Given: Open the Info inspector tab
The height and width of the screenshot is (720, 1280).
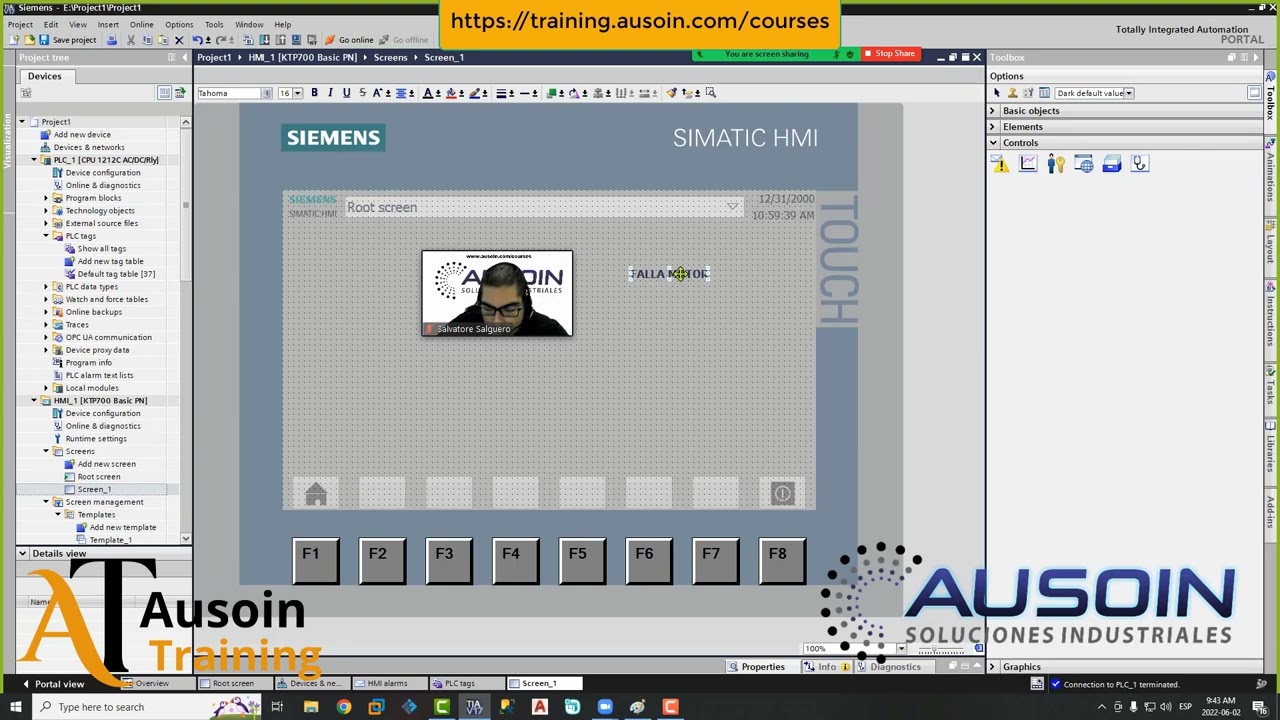Looking at the screenshot, I should 827,667.
